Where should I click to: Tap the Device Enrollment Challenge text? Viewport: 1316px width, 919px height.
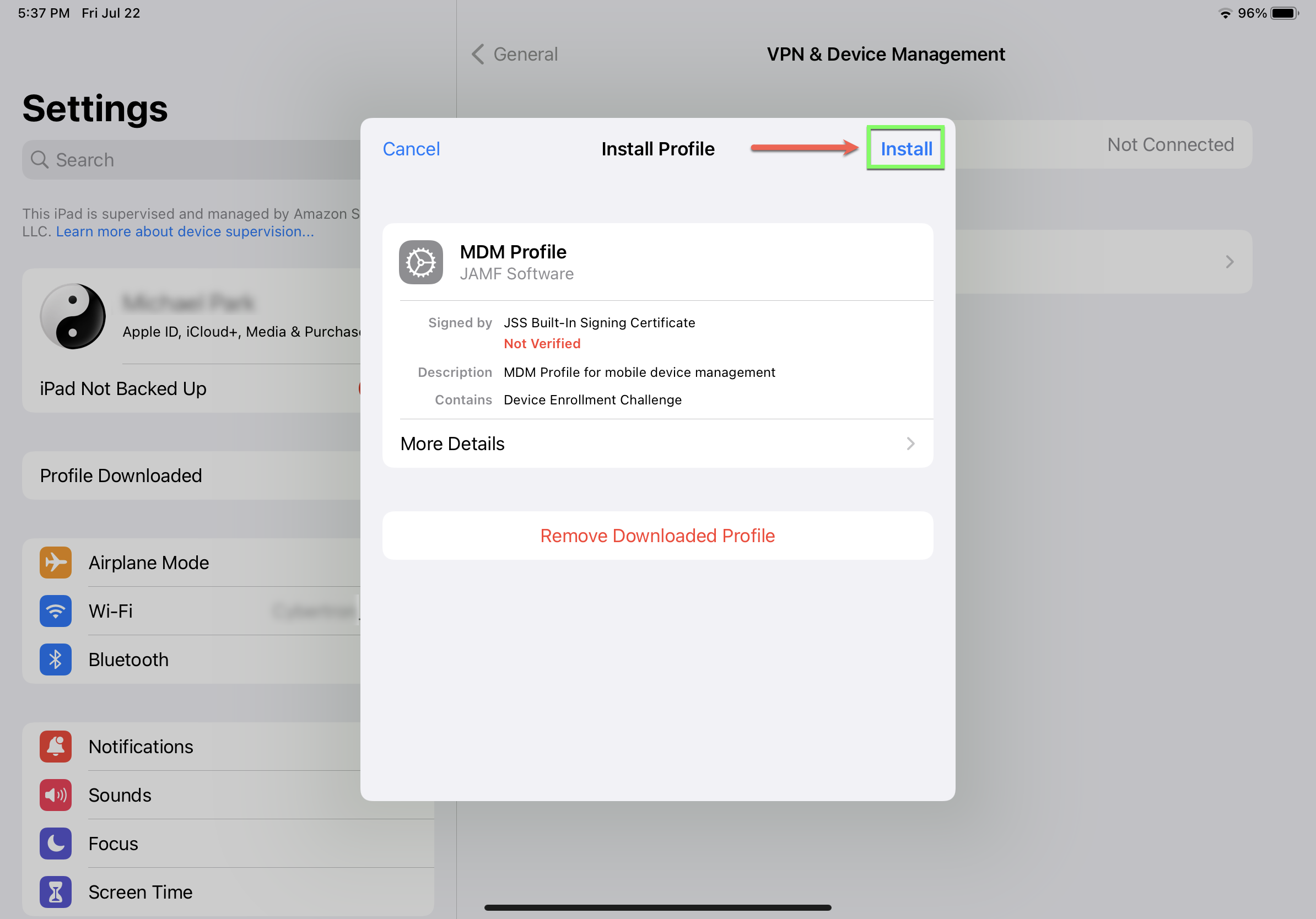click(592, 399)
